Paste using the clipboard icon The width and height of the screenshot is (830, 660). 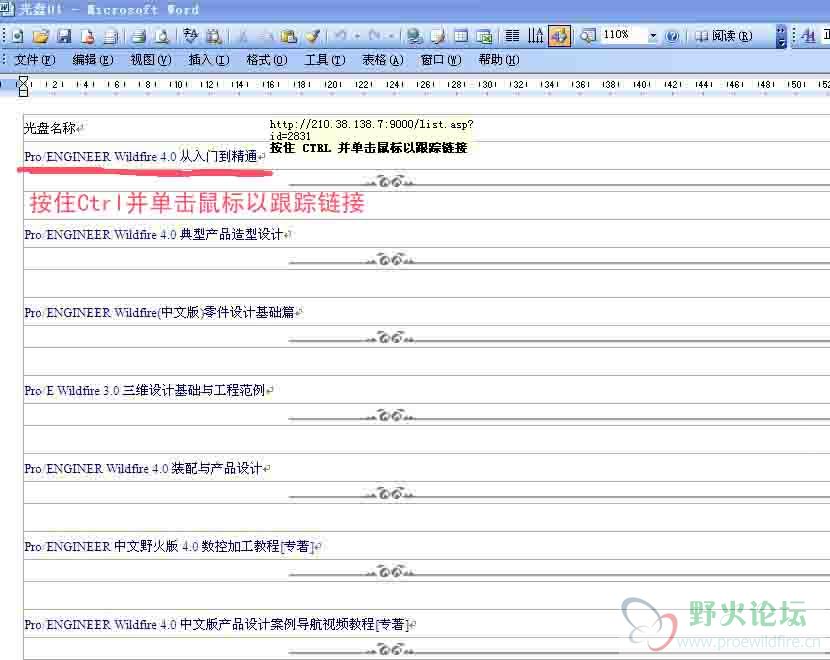point(288,36)
